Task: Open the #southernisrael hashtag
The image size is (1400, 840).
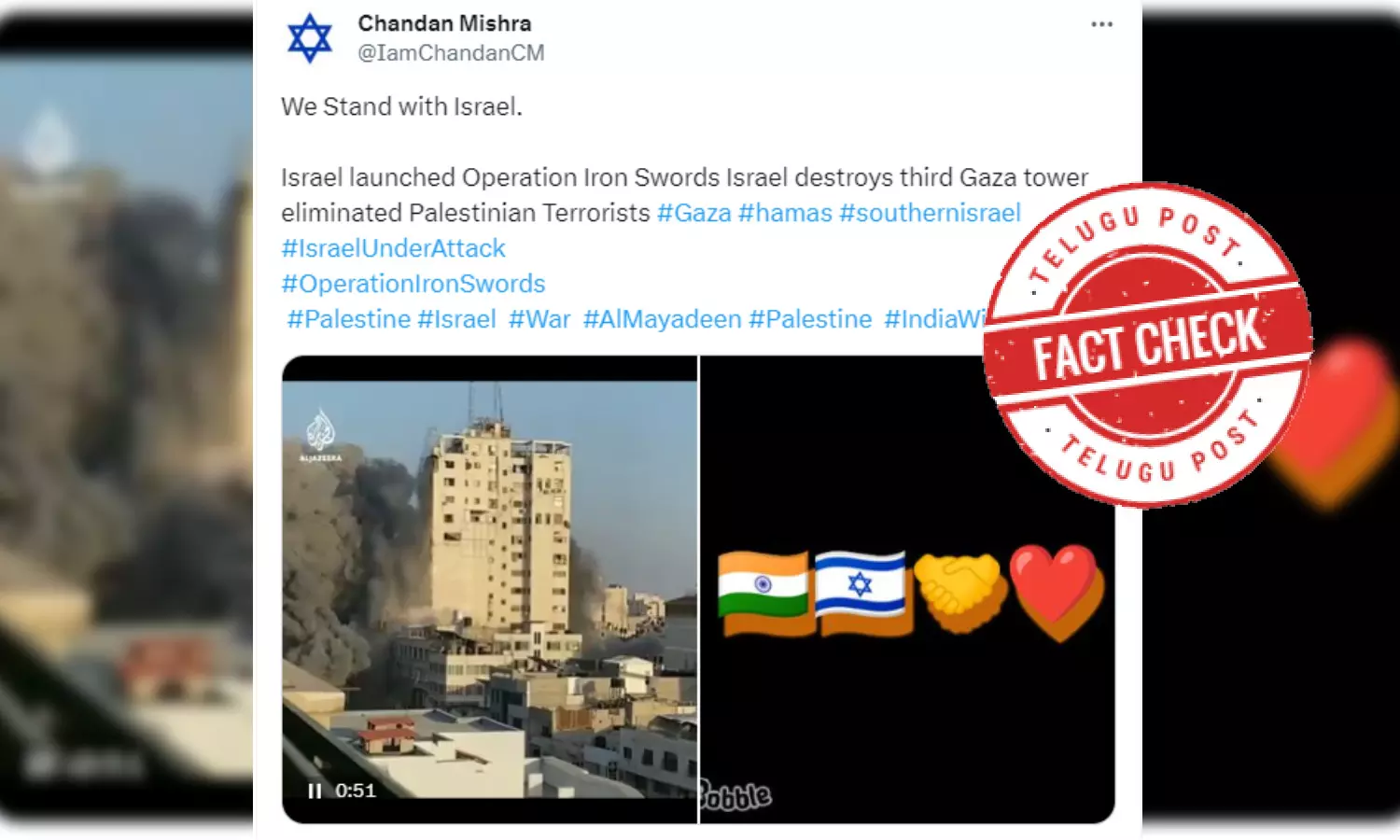Action: [x=930, y=213]
